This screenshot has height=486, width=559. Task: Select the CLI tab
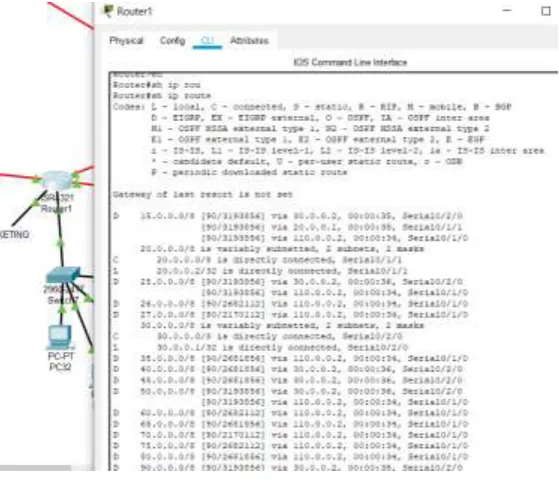[207, 41]
